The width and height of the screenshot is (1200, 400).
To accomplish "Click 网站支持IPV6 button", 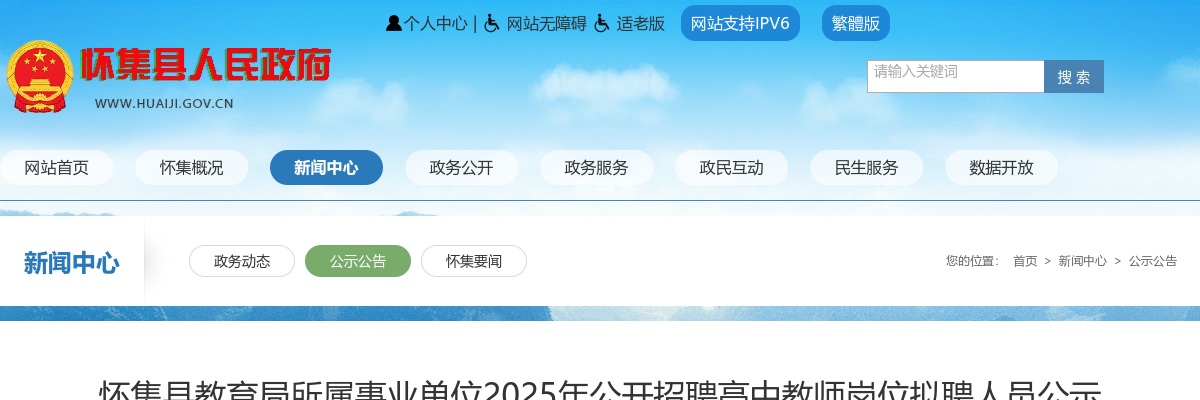I will pyautogui.click(x=740, y=23).
